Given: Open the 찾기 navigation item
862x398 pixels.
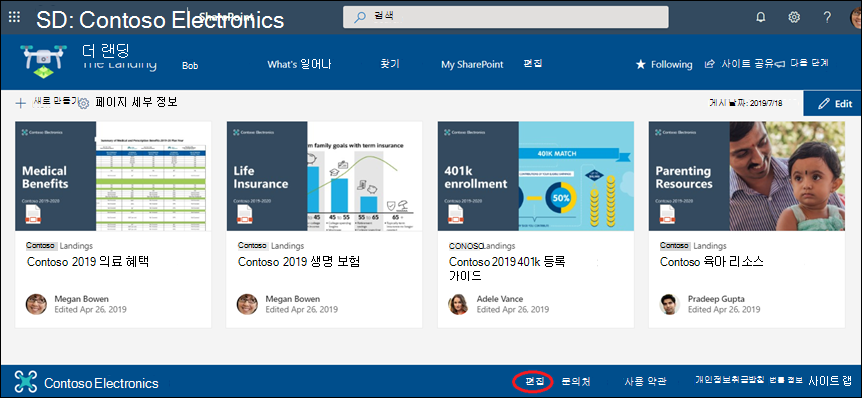Looking at the screenshot, I should pos(390,64).
